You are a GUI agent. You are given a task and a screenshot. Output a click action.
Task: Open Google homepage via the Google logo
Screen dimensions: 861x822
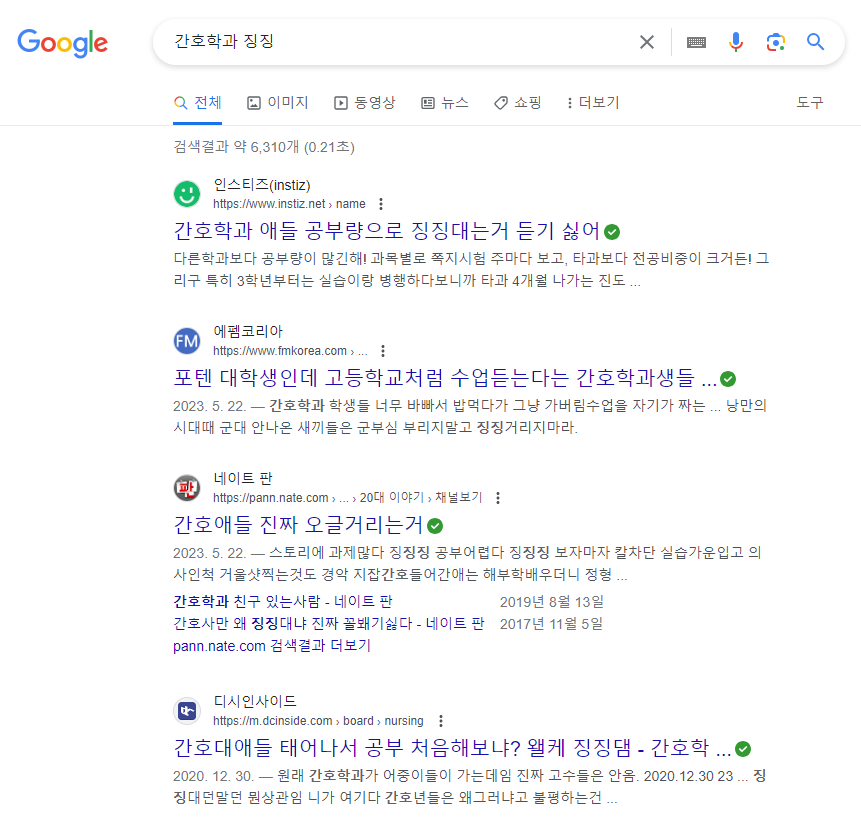[62, 43]
